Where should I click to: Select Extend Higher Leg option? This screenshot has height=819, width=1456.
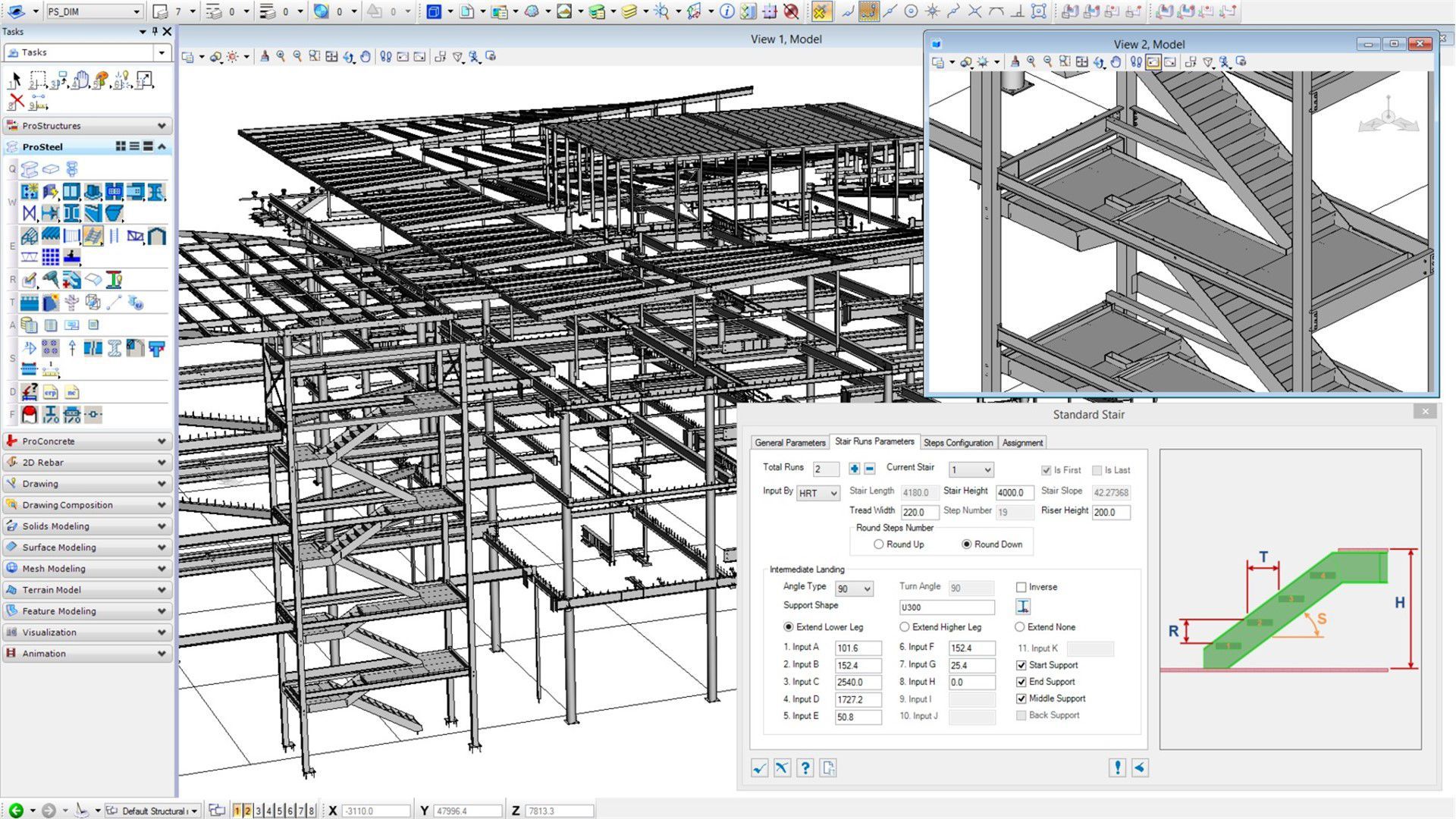(905, 627)
